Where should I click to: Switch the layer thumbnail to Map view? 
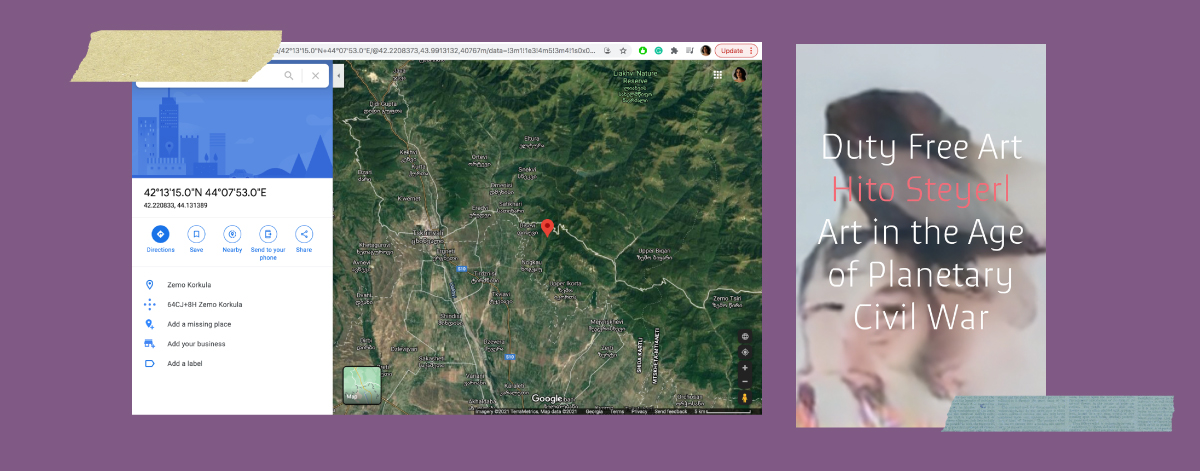click(x=362, y=385)
